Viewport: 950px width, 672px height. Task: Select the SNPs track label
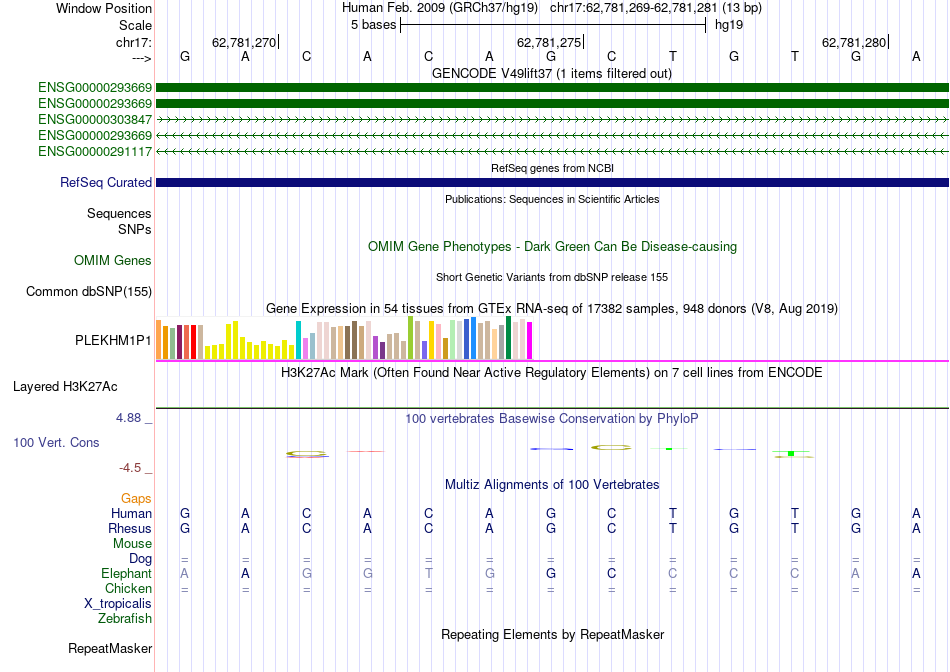coord(135,230)
